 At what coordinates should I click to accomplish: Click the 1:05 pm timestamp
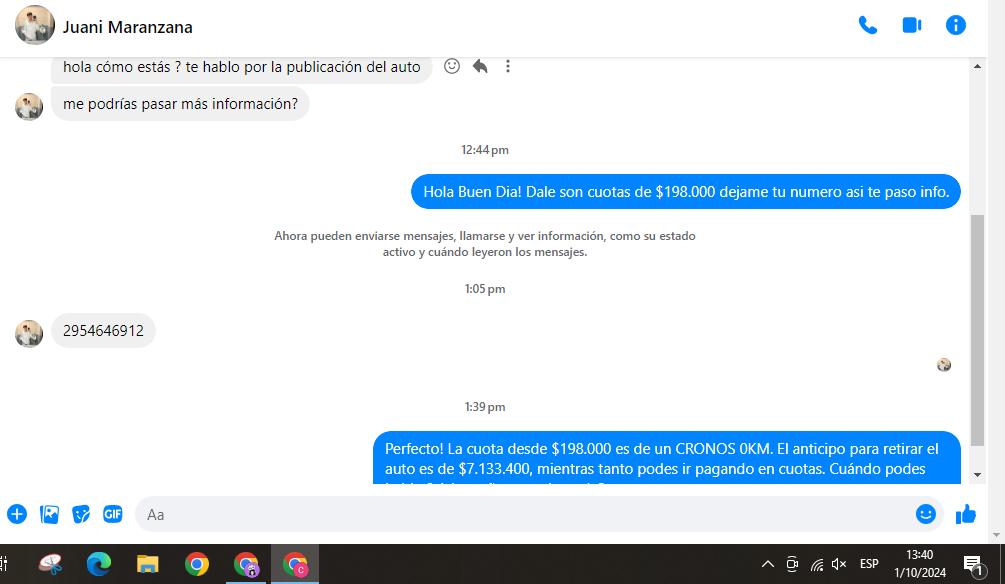(x=485, y=289)
